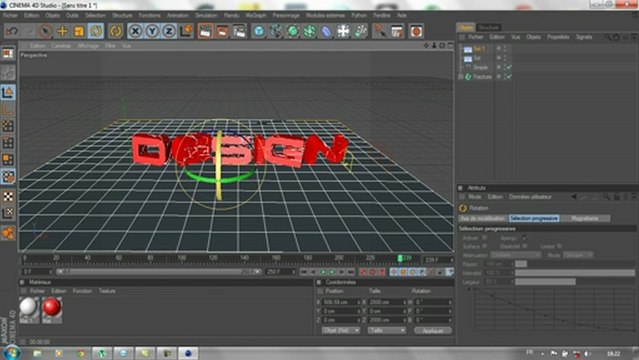The width and height of the screenshot is (639, 360).
Task: Click play forward button on timeline
Action: 333,272
